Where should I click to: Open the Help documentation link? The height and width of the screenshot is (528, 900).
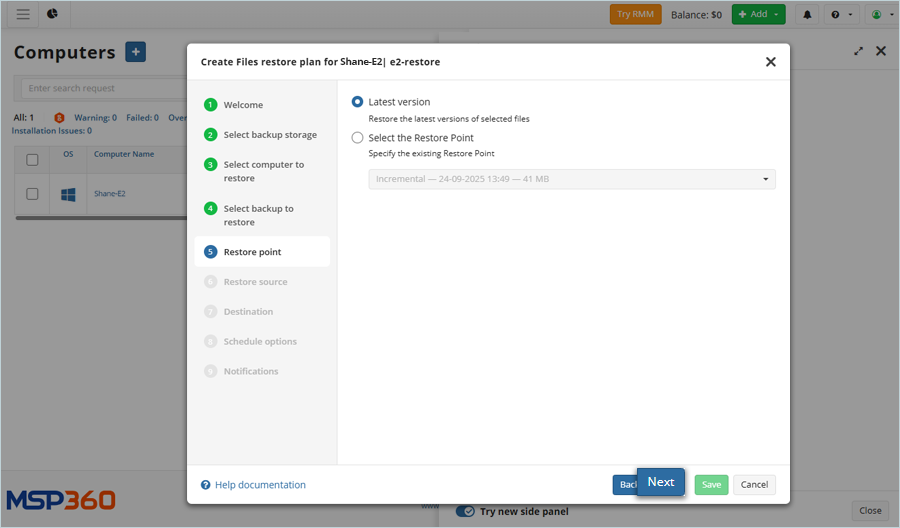click(x=259, y=485)
